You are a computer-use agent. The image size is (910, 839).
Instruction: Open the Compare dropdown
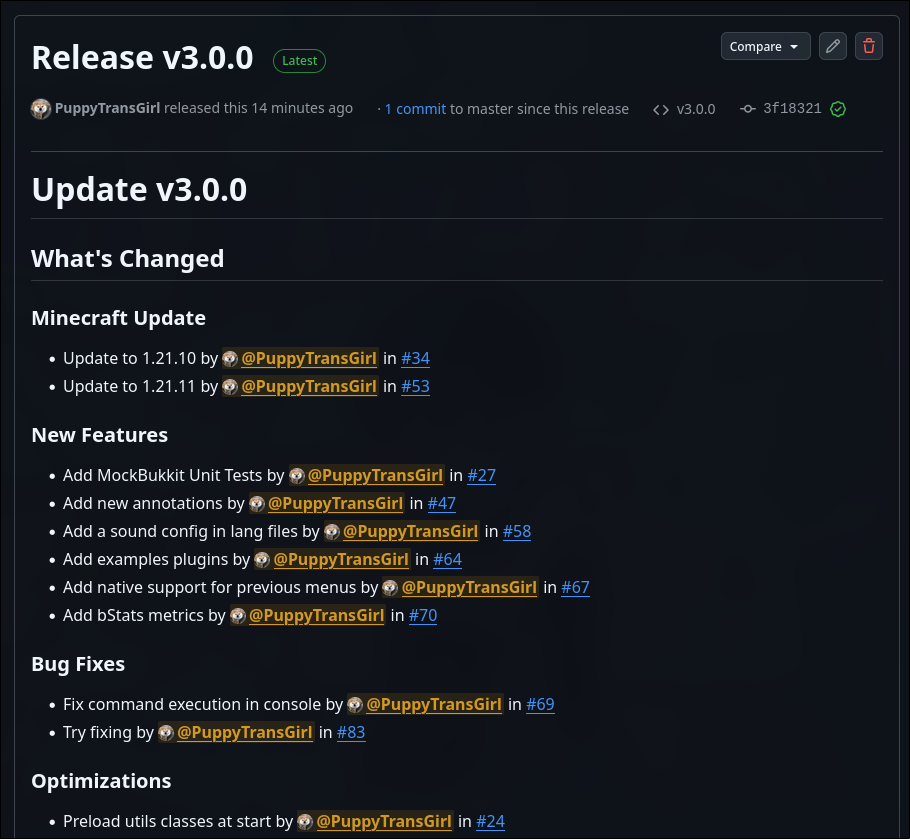point(765,46)
